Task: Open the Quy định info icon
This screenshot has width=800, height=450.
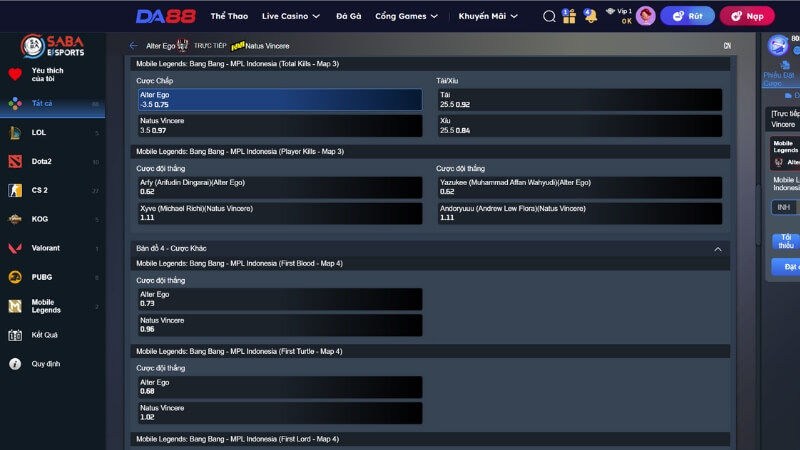Action: point(15,364)
